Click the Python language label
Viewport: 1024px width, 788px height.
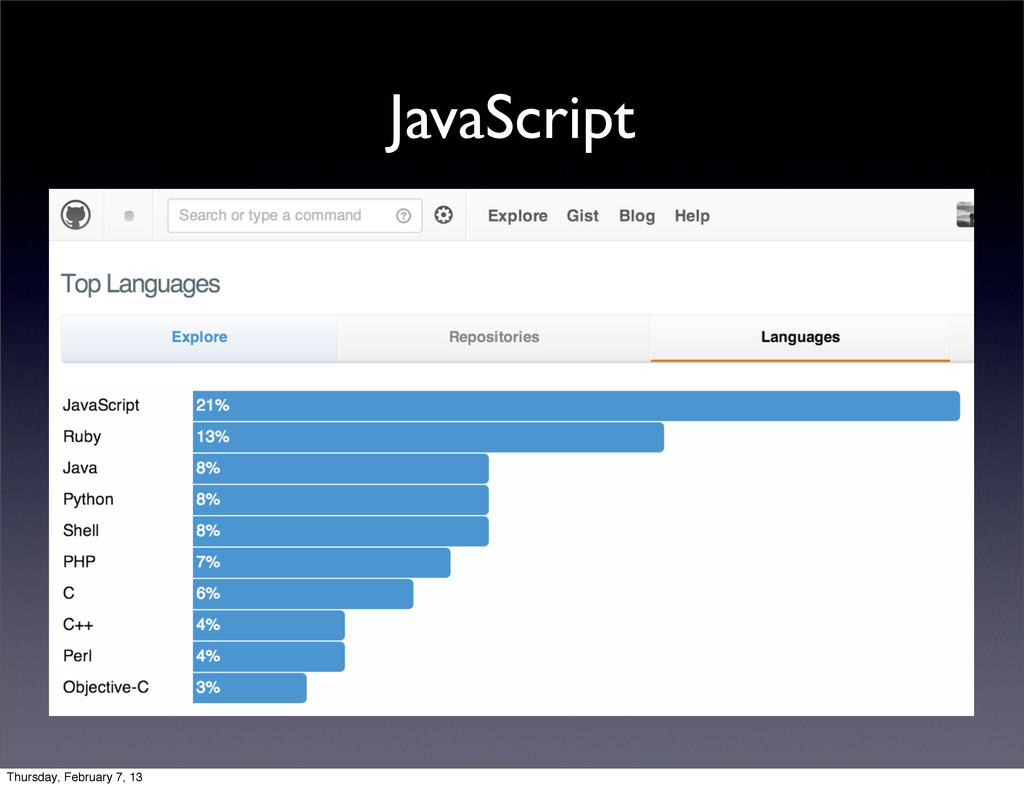point(88,499)
